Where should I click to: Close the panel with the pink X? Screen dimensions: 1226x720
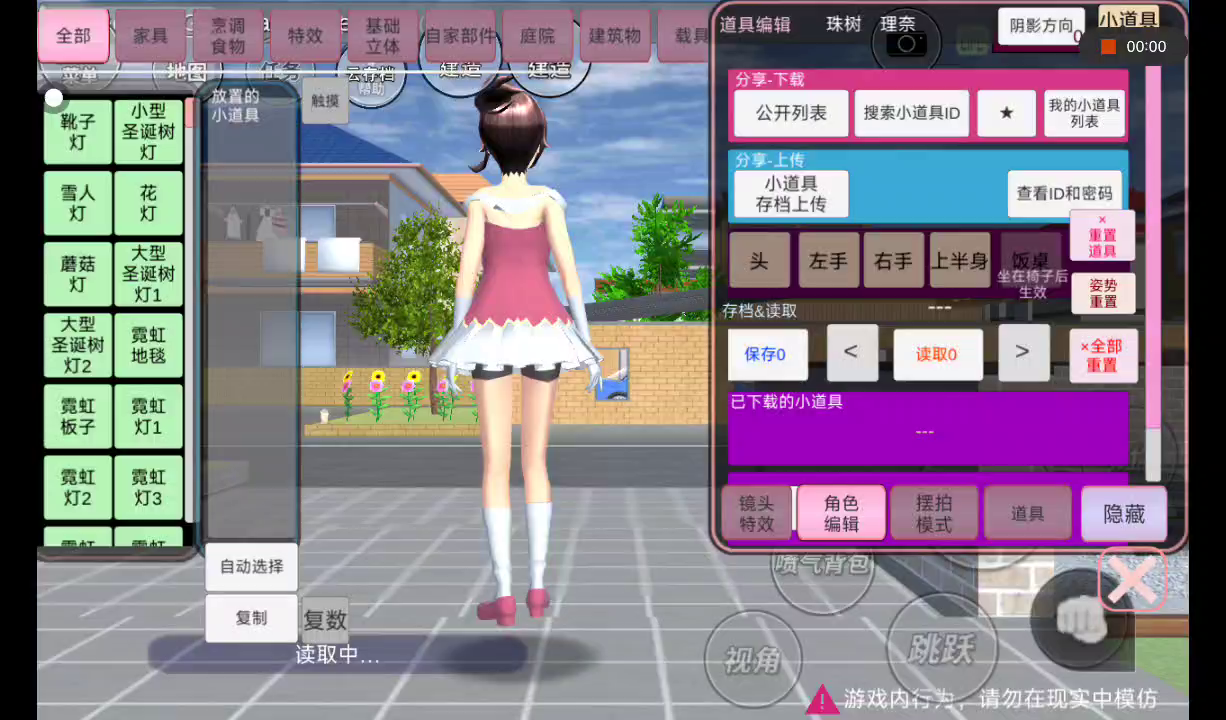1132,579
